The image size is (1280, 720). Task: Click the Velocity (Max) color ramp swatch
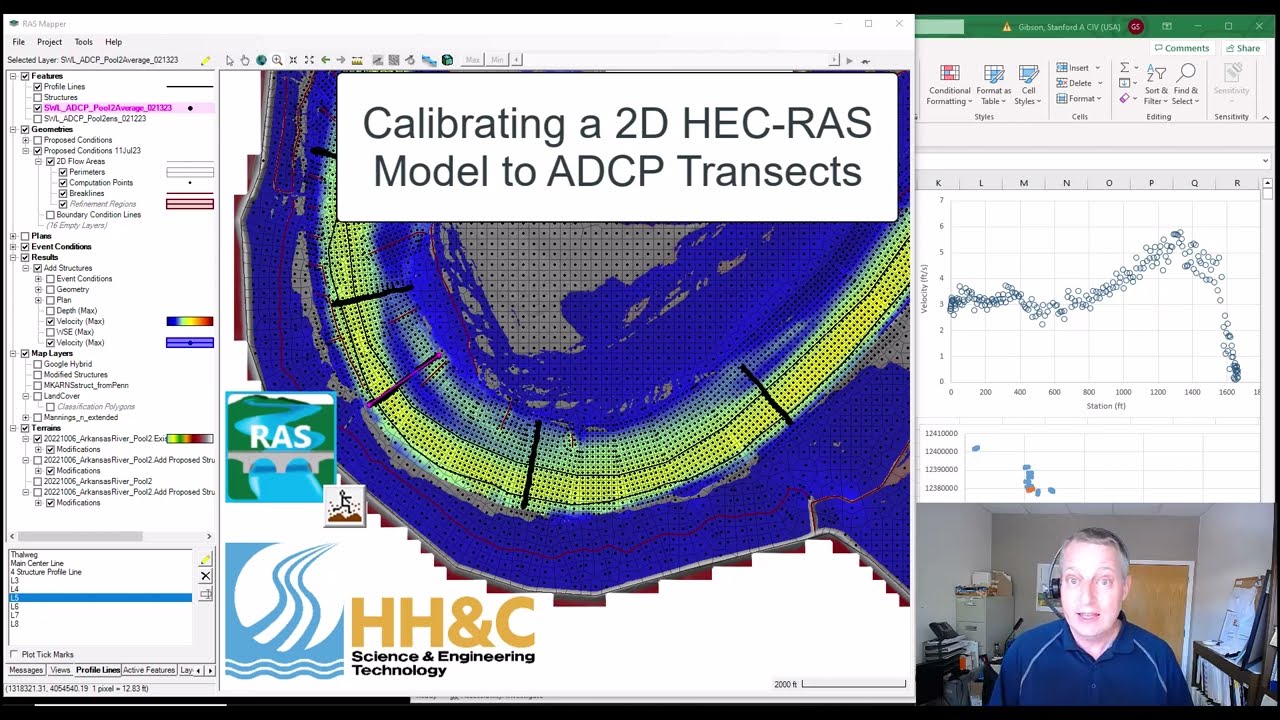click(190, 322)
